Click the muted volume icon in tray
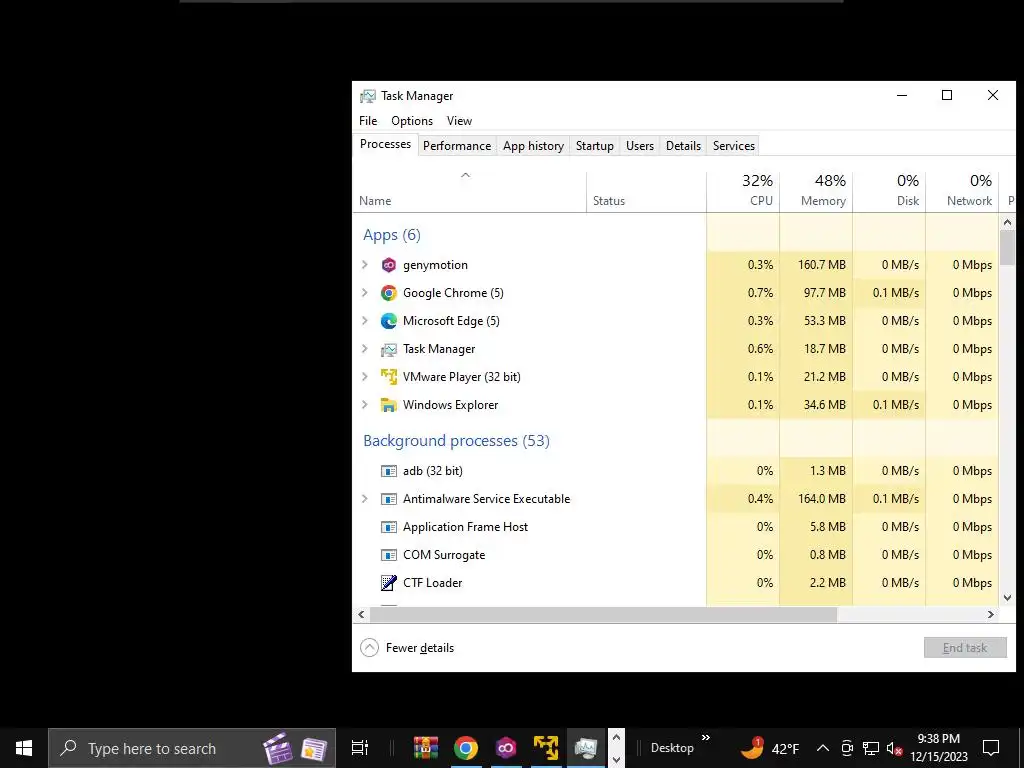Image resolution: width=1024 pixels, height=768 pixels. tap(894, 748)
